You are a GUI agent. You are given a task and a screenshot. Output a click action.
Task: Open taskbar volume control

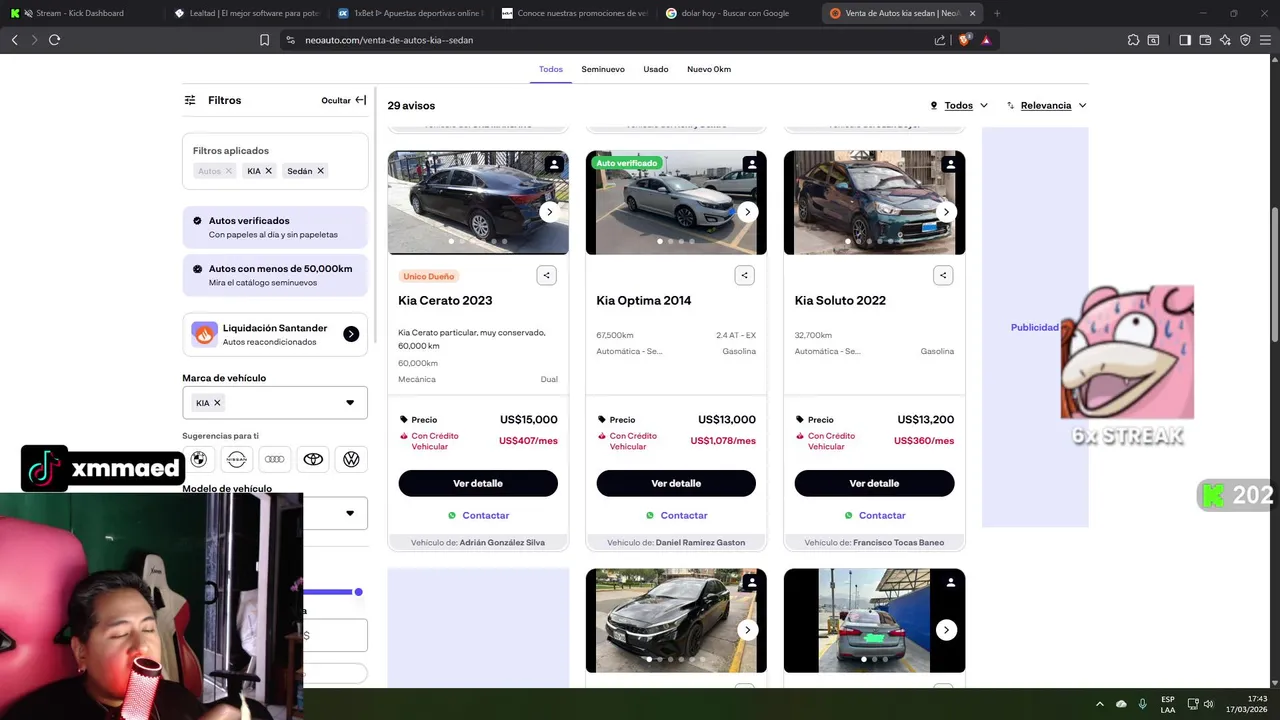[x=1208, y=704]
